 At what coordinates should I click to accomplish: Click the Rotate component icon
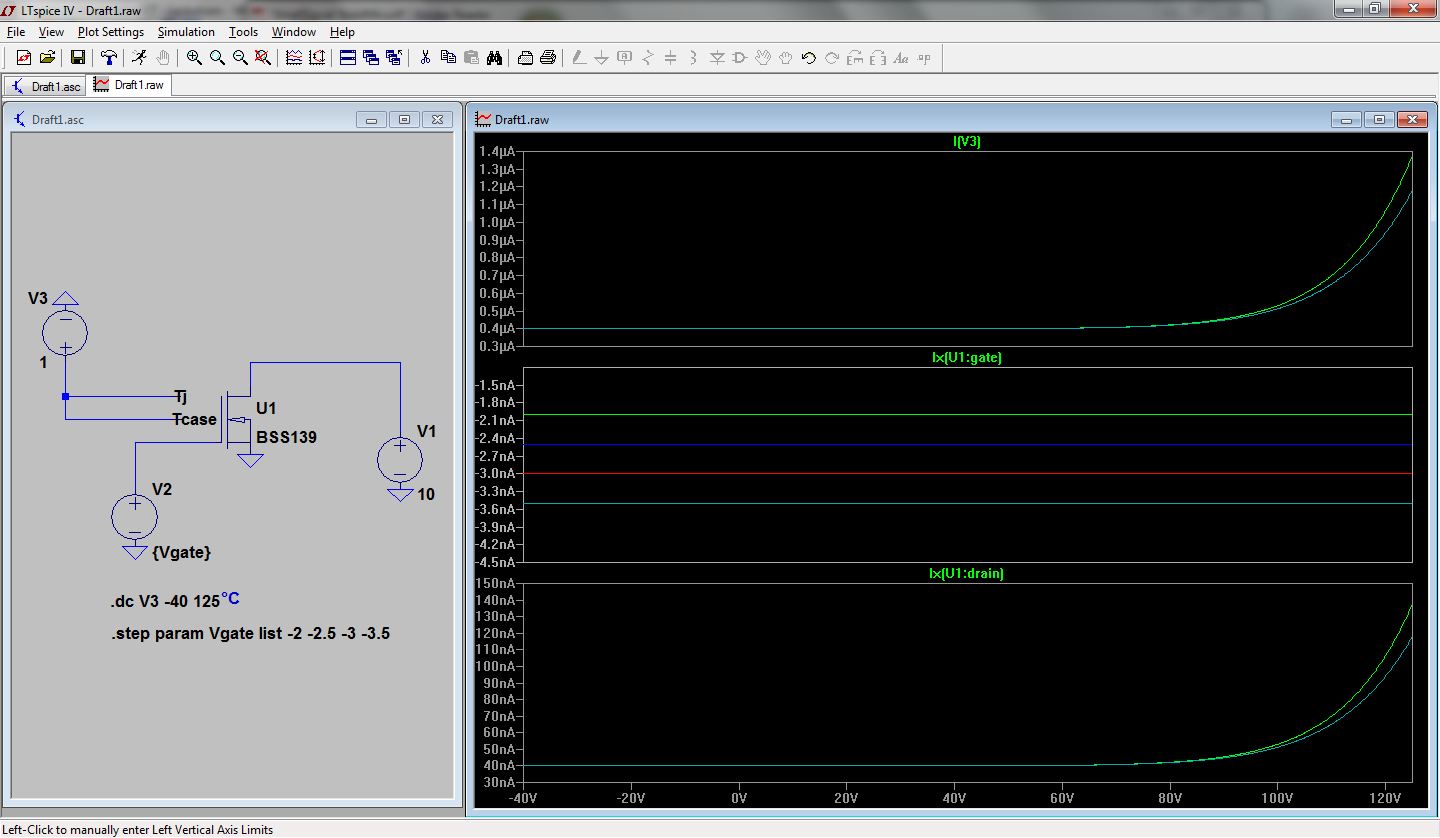[x=855, y=58]
